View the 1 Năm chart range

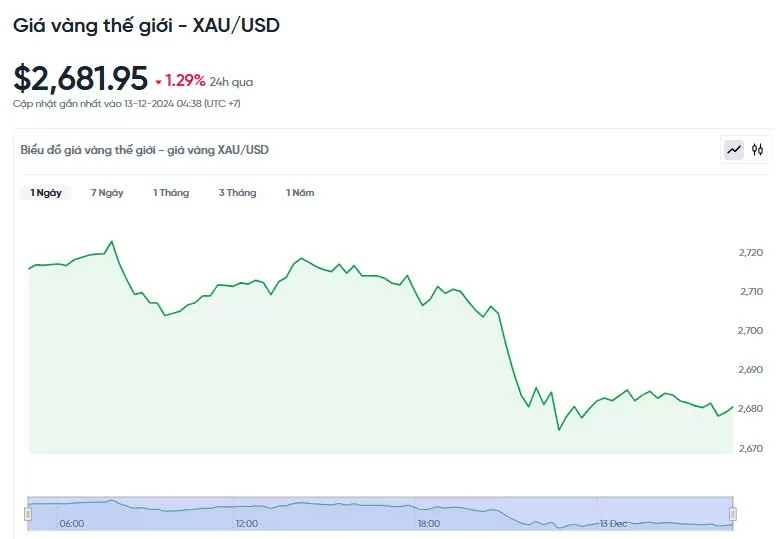(x=300, y=193)
